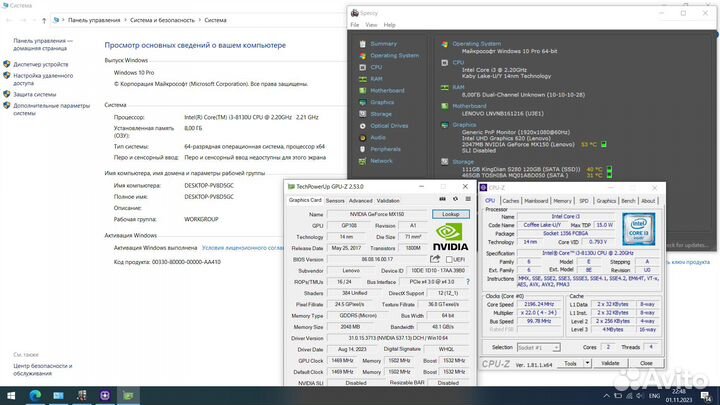Click the Lookup button in GPU-Z

(x=450, y=214)
